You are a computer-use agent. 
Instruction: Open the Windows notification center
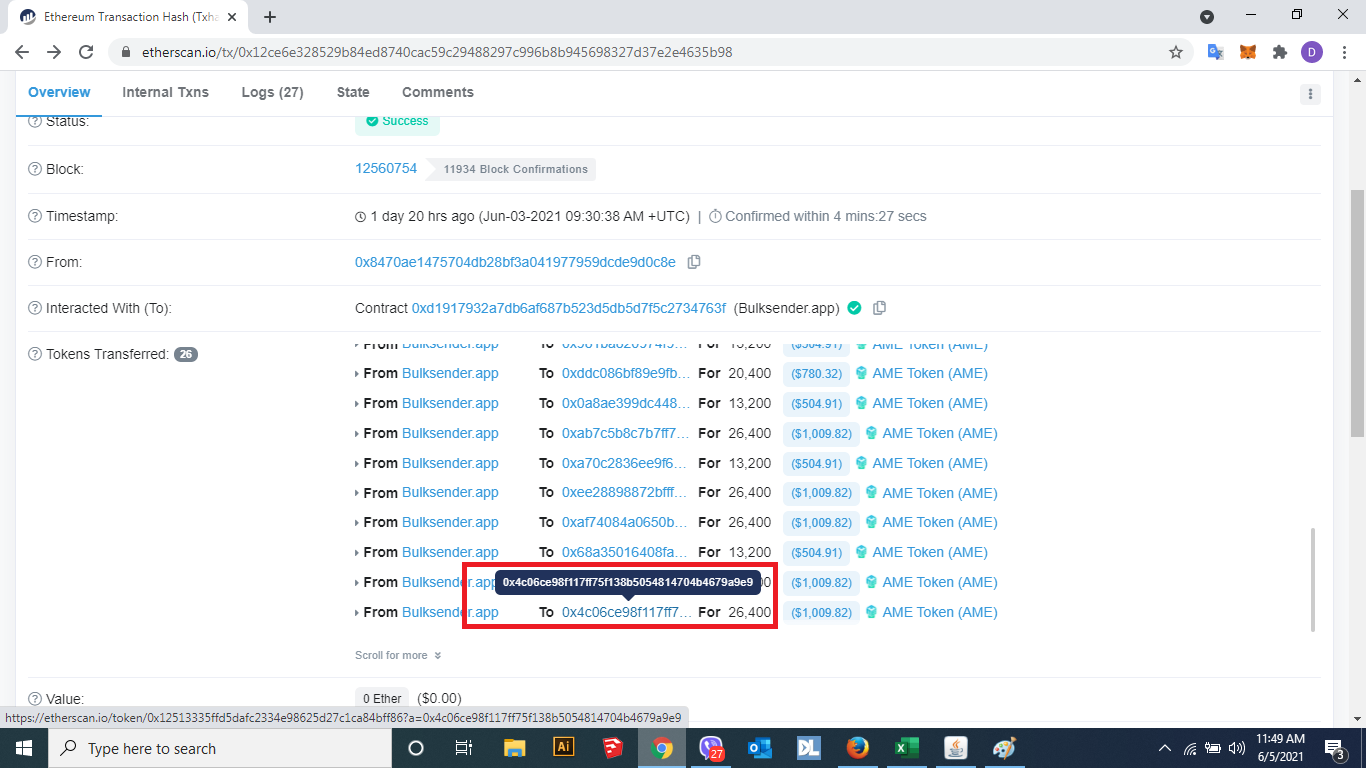point(1335,748)
